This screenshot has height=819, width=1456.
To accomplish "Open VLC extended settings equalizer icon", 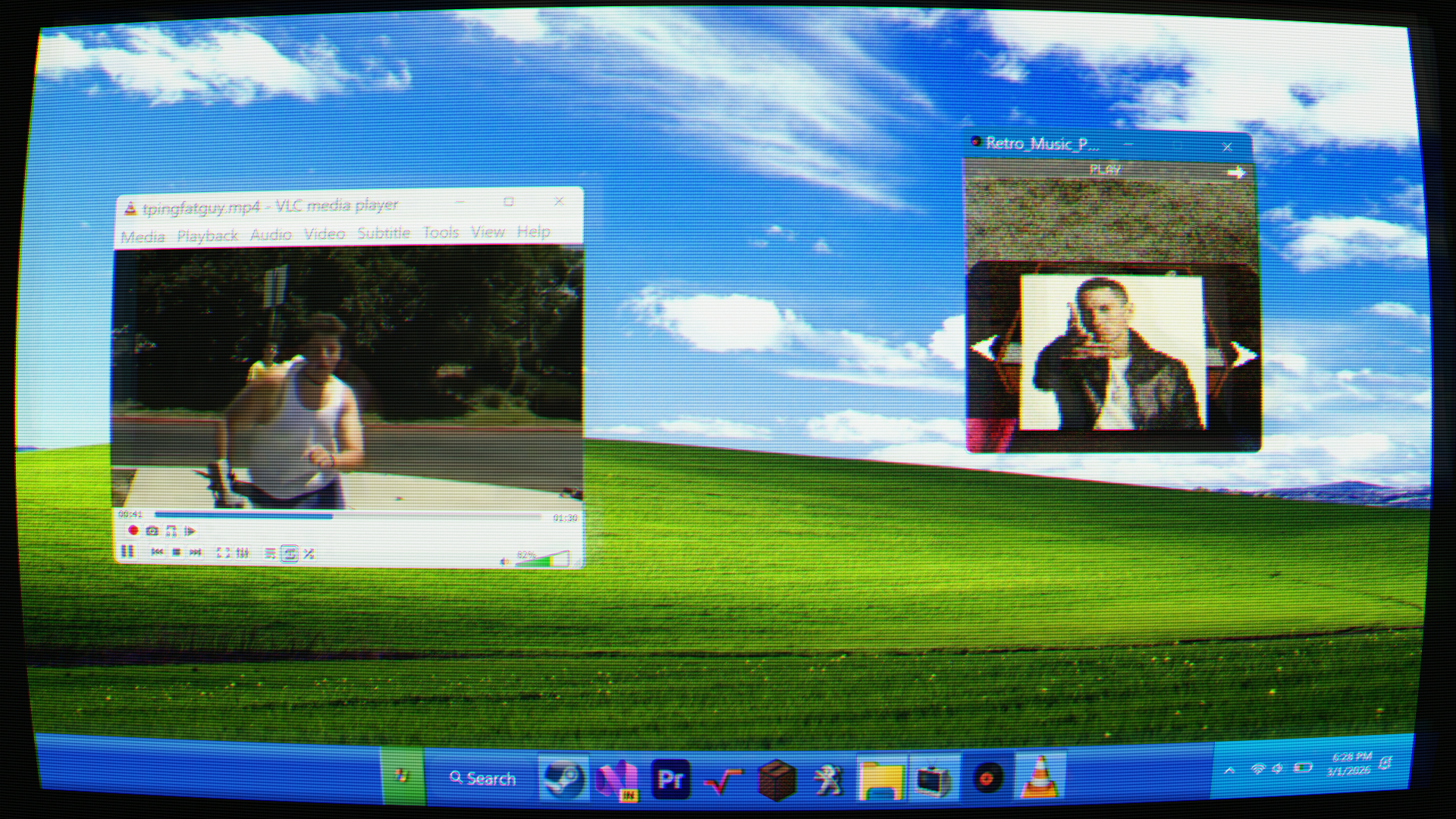I will (x=243, y=553).
